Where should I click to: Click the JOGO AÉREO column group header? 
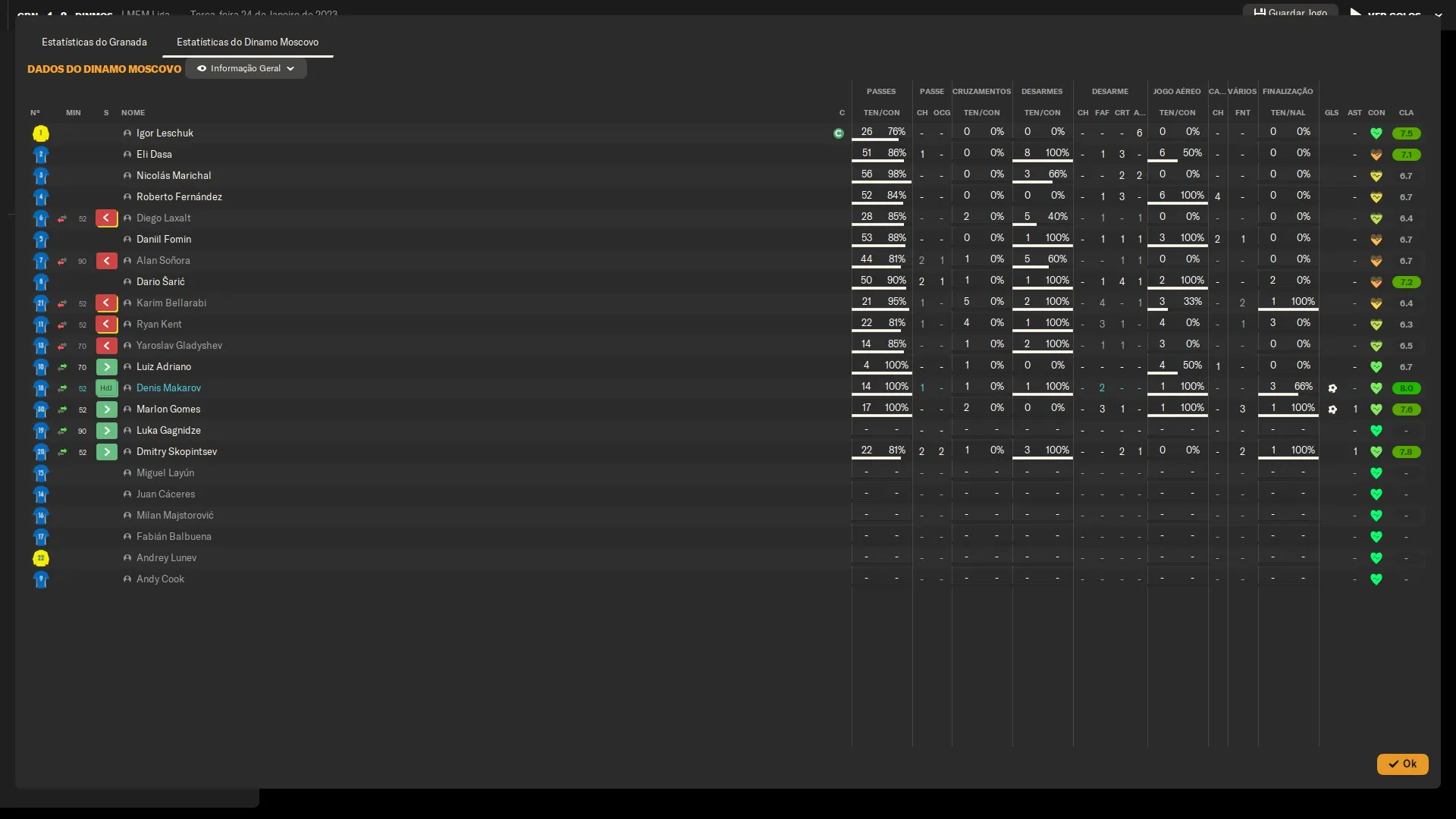point(1177,92)
